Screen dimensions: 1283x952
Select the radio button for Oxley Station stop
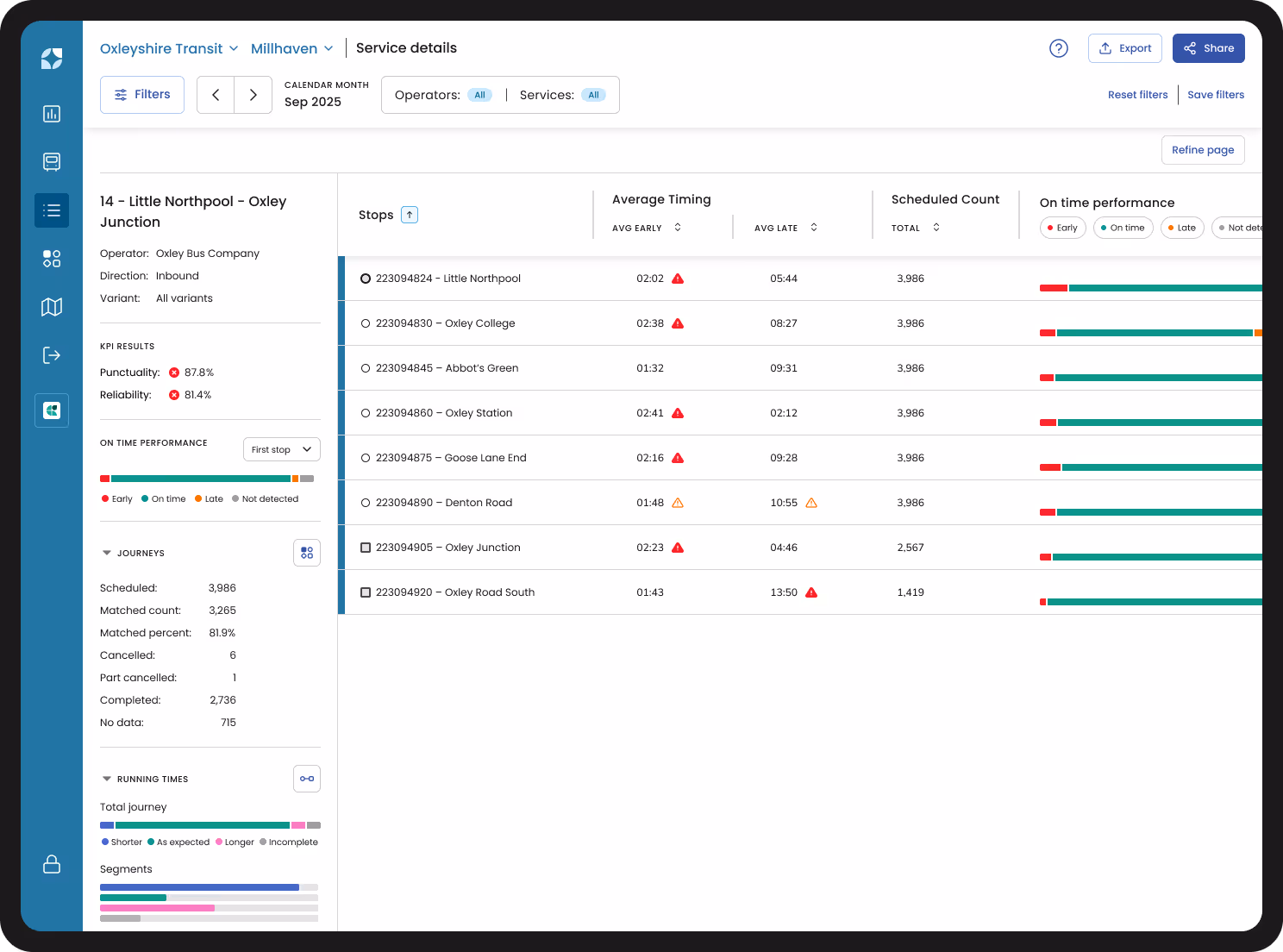pyautogui.click(x=366, y=412)
